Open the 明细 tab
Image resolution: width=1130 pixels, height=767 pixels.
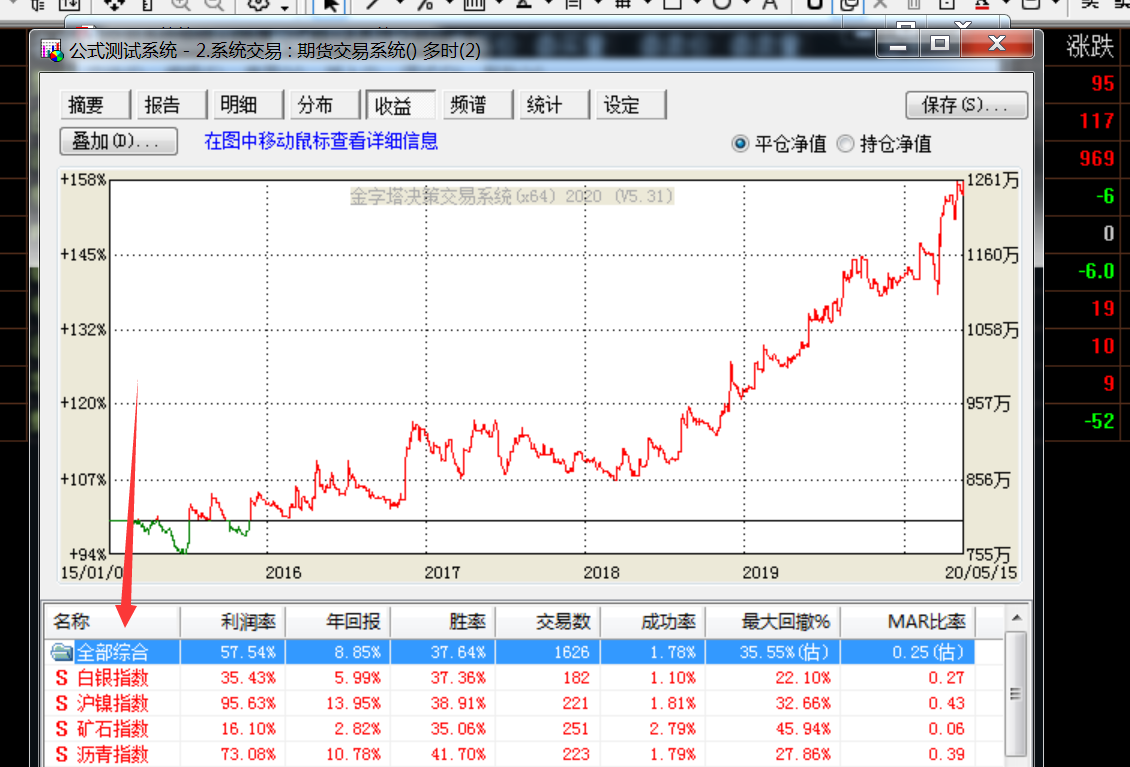(x=247, y=105)
